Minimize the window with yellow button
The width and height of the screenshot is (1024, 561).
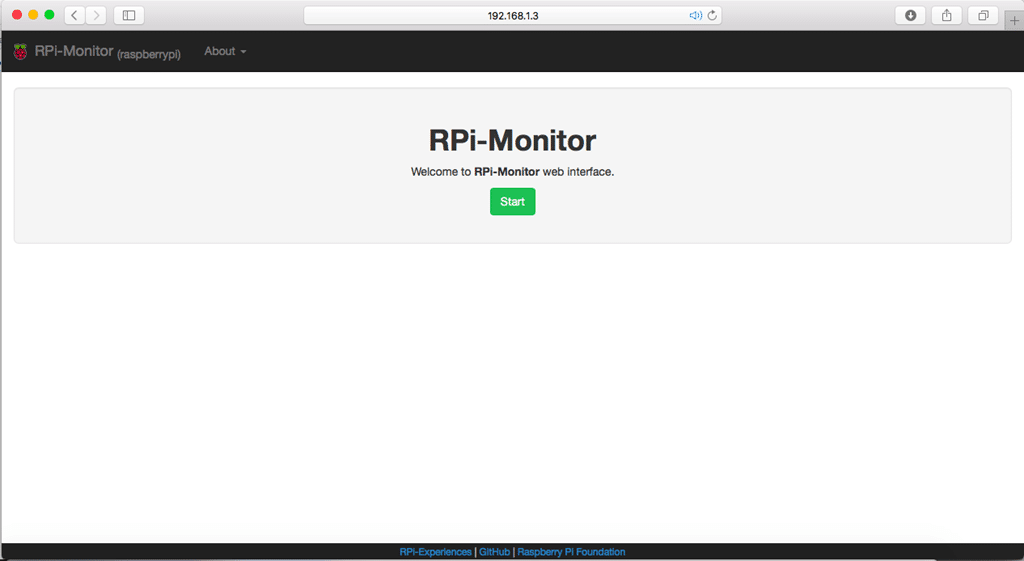(33, 14)
